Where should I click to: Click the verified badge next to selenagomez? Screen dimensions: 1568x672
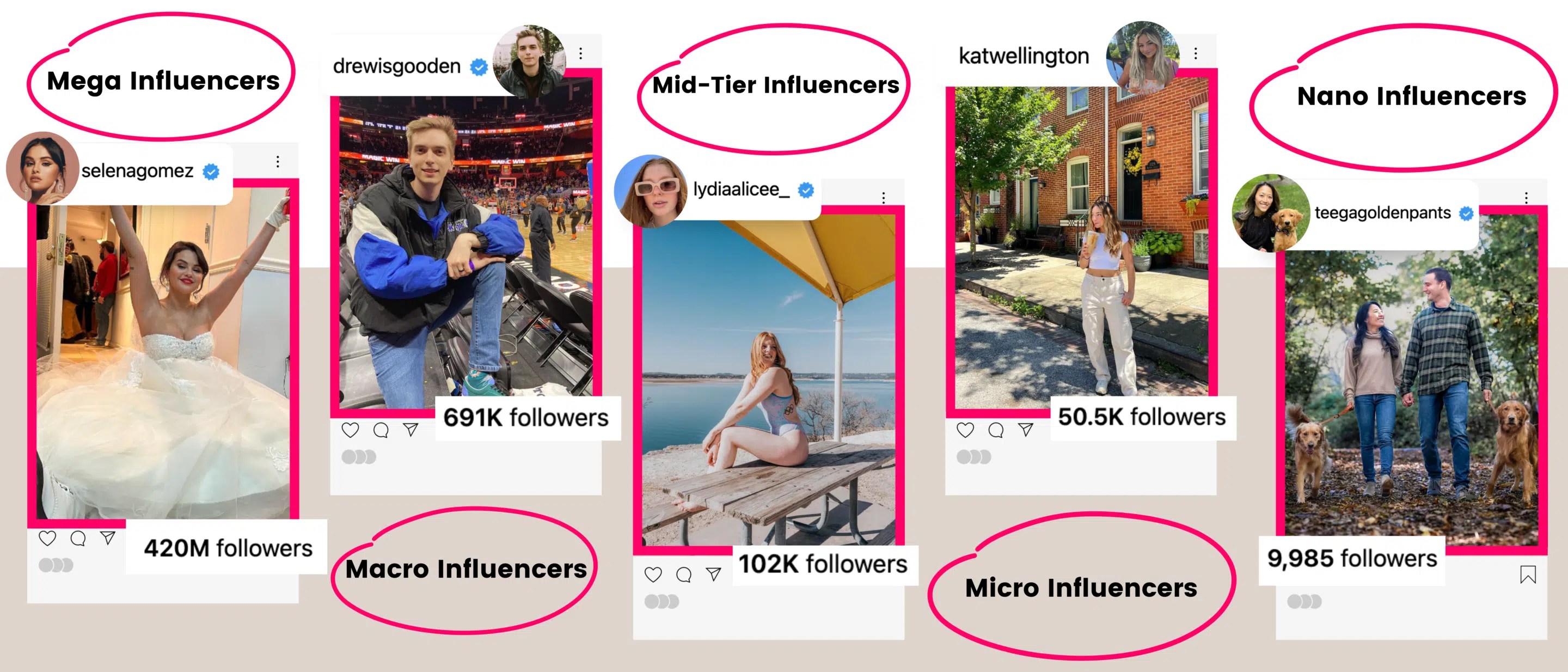click(210, 170)
